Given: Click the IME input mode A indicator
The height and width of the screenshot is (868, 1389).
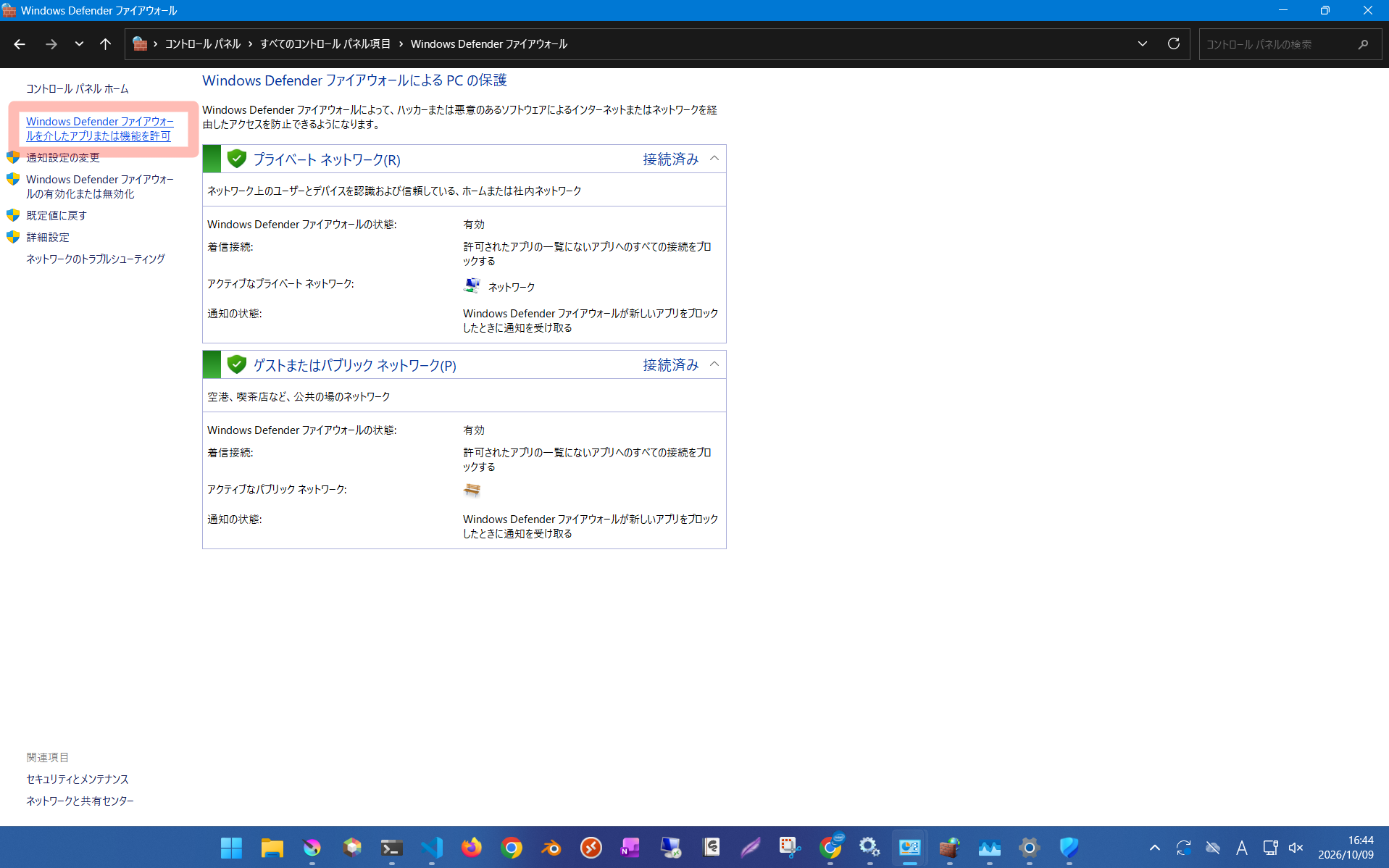Looking at the screenshot, I should 1241,848.
